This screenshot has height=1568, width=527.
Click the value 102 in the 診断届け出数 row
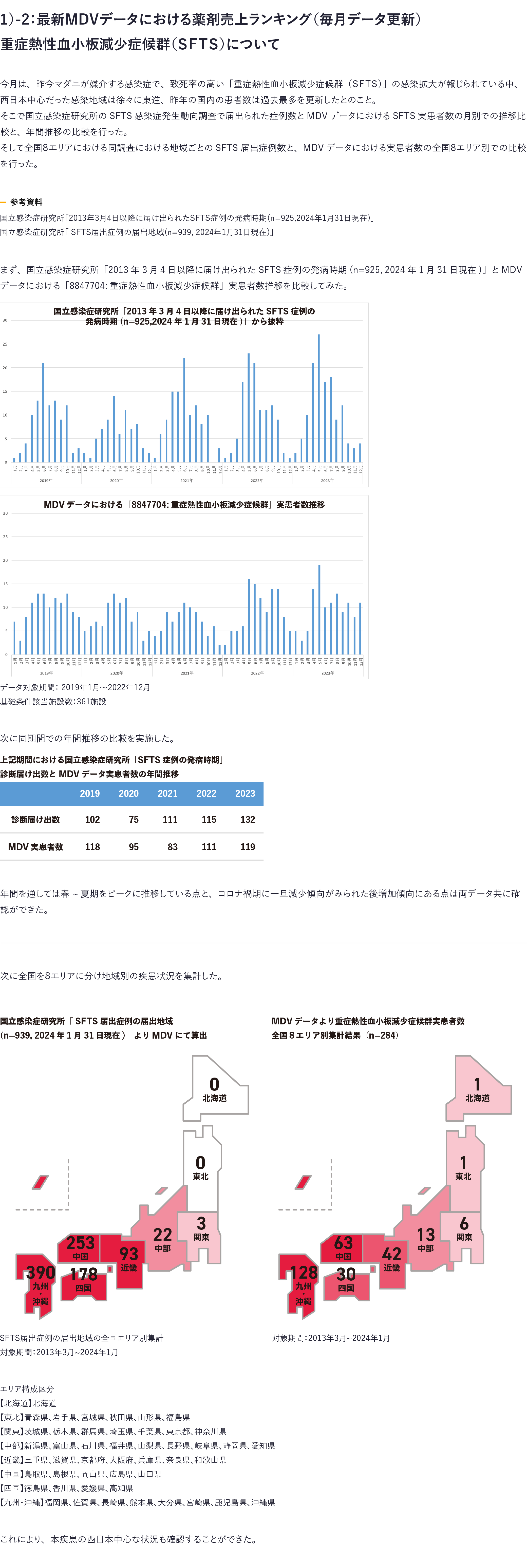point(93,820)
